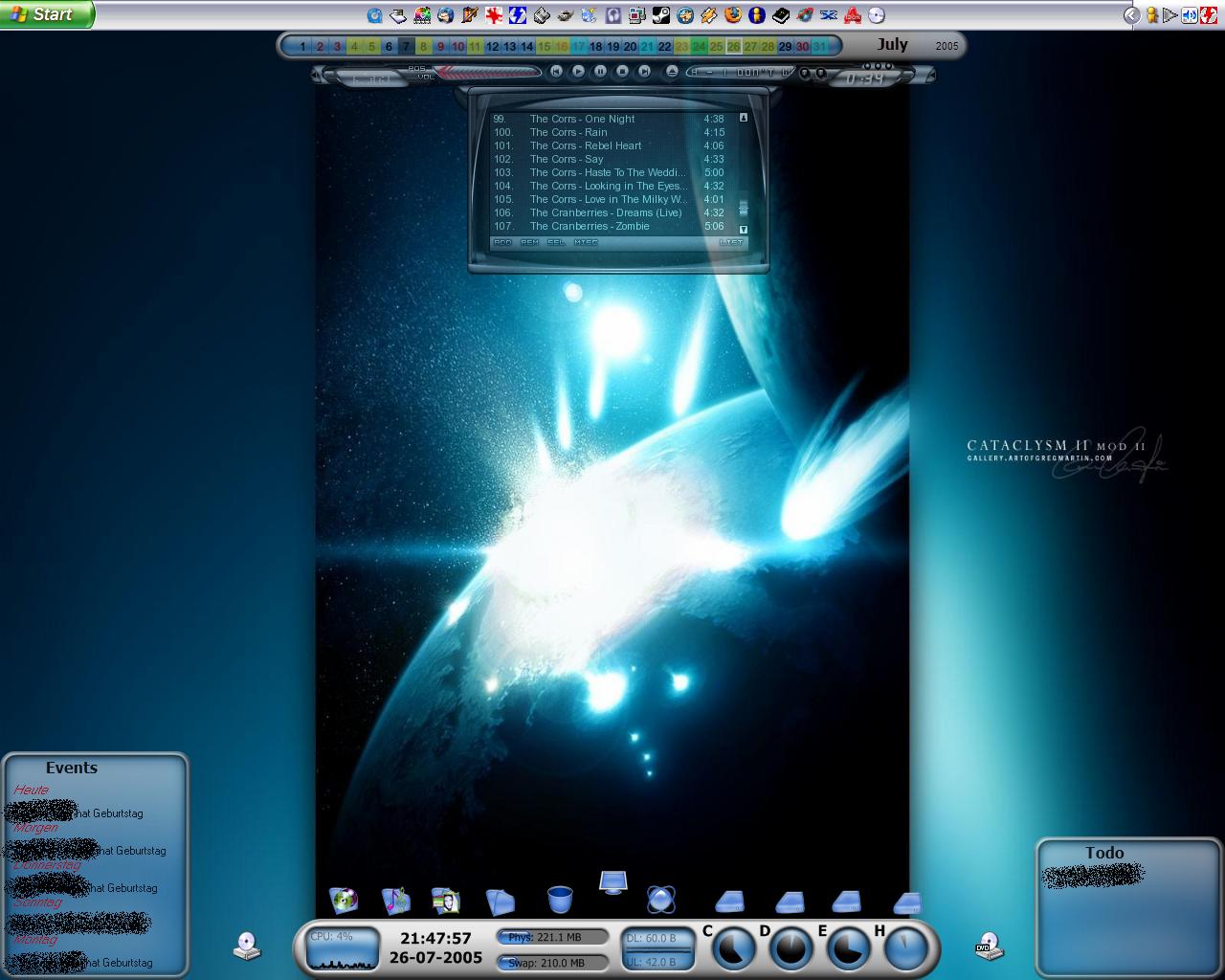Open the network globe dock icon
This screenshot has width=1225, height=980.
(660, 900)
